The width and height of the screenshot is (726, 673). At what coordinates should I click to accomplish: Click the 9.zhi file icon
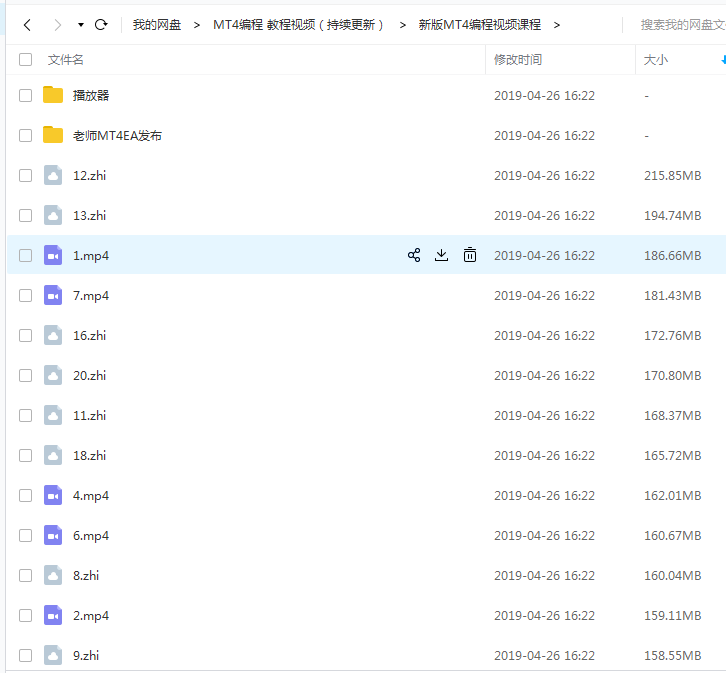click(53, 655)
